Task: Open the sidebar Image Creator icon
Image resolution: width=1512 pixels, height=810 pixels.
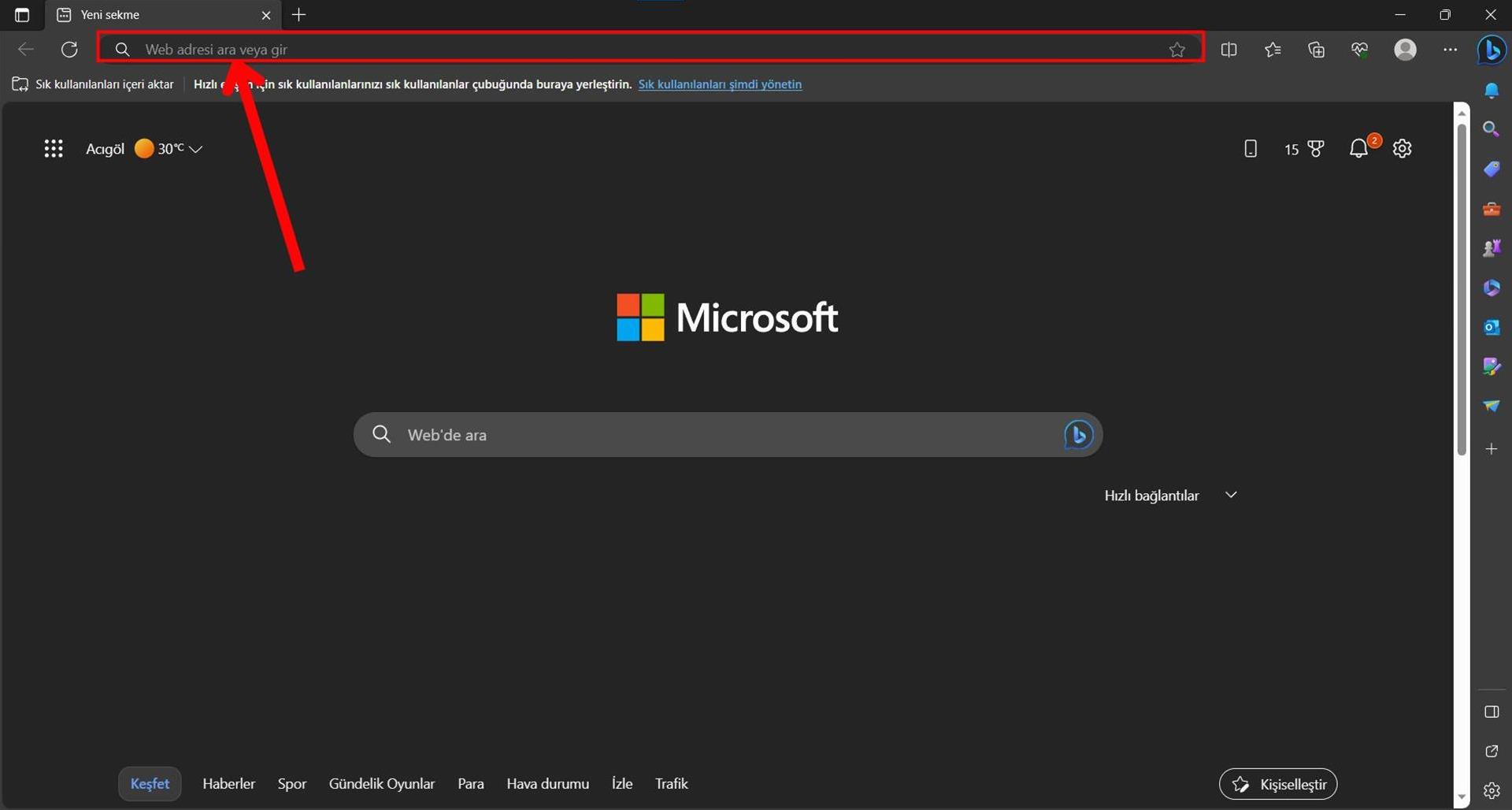Action: click(1492, 366)
